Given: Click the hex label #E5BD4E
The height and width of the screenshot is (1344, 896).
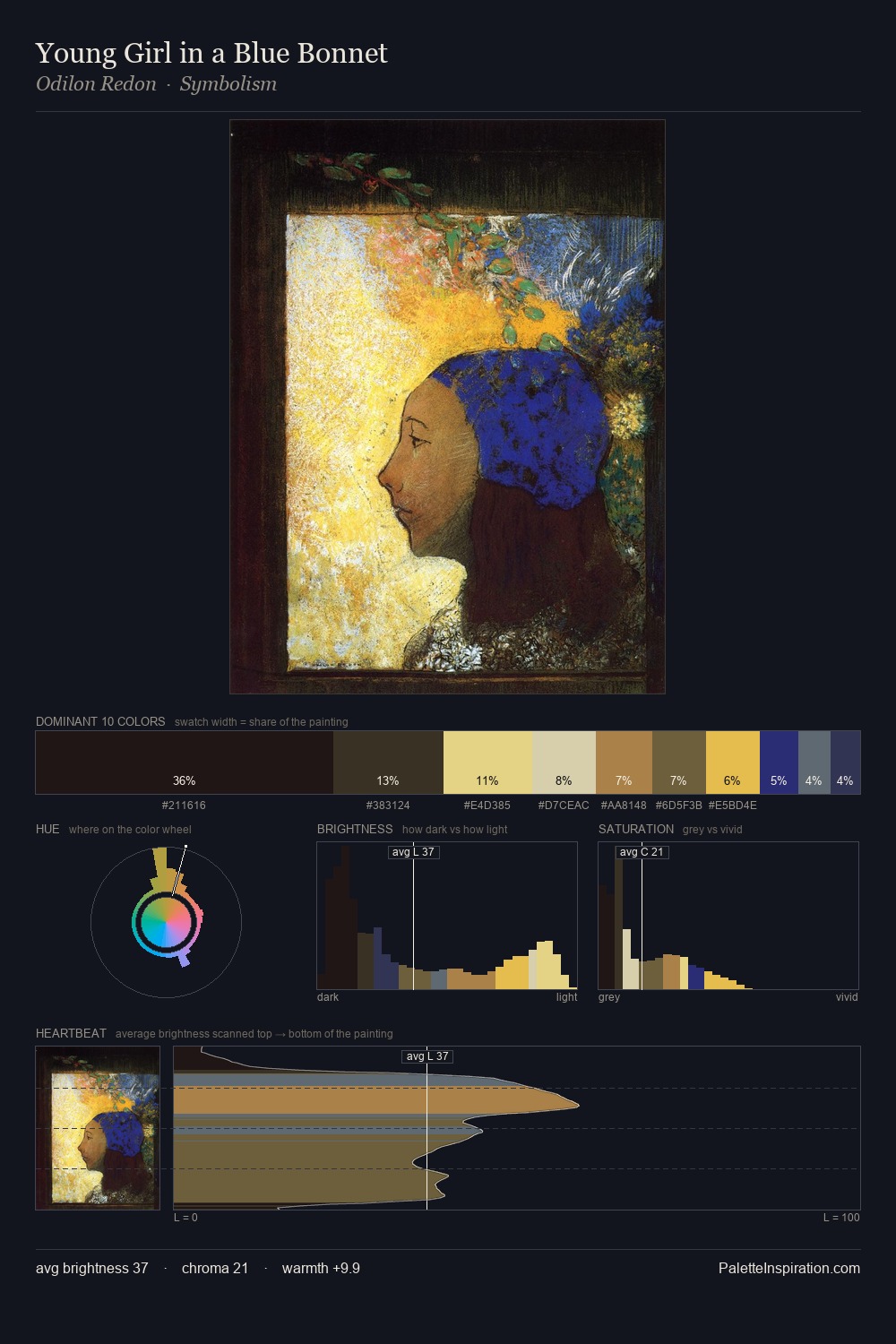Looking at the screenshot, I should click(733, 806).
